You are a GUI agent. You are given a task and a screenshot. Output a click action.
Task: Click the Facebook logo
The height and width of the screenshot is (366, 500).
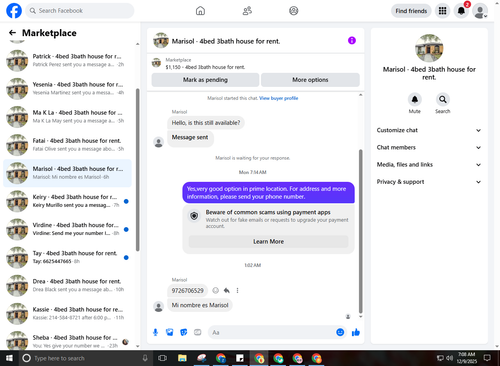point(14,11)
